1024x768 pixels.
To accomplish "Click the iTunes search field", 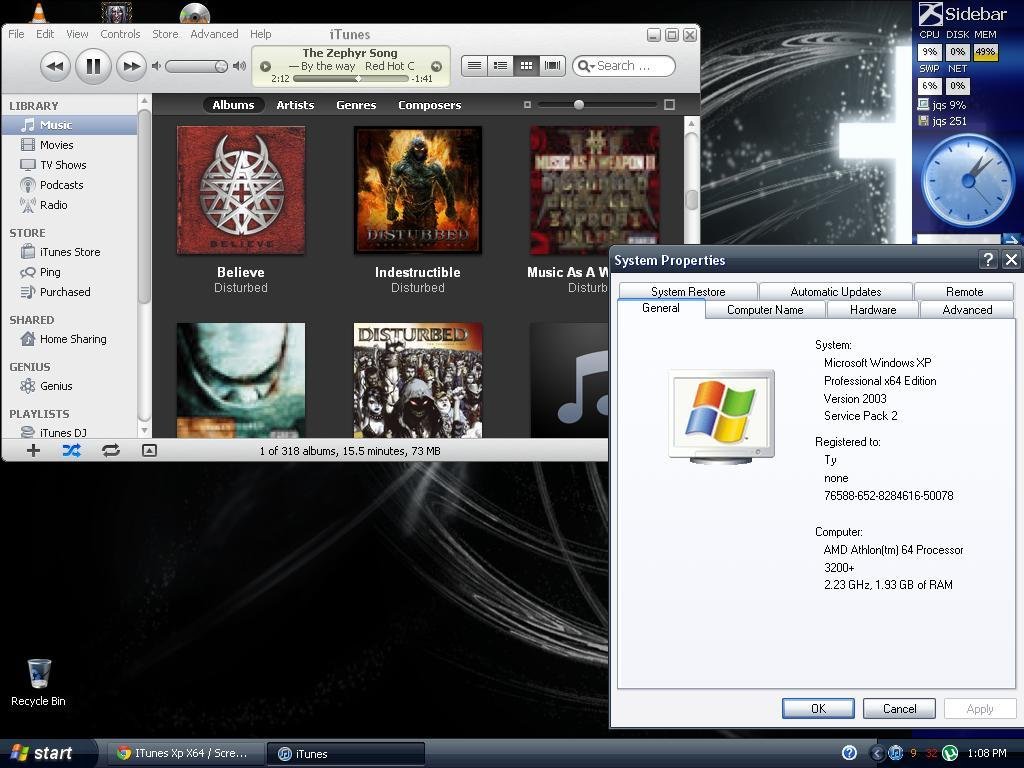I will tap(624, 66).
